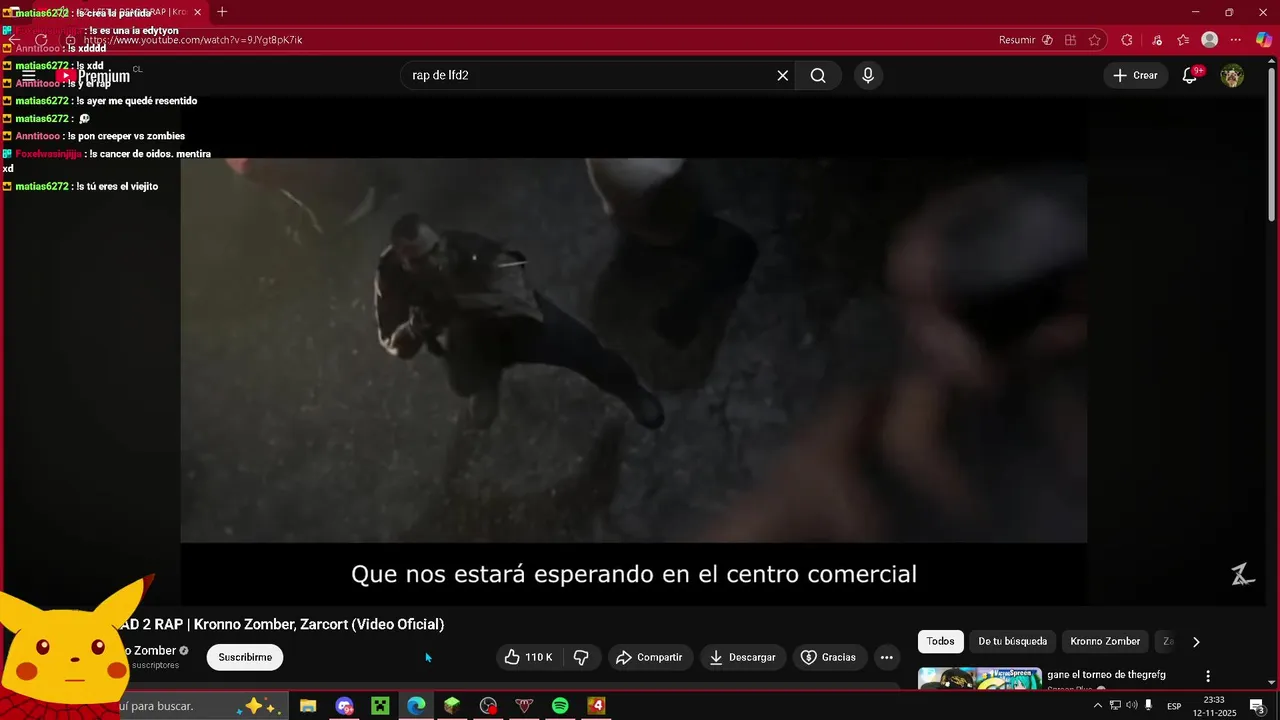Click the Crear button
The height and width of the screenshot is (720, 1280).
tap(1136, 76)
